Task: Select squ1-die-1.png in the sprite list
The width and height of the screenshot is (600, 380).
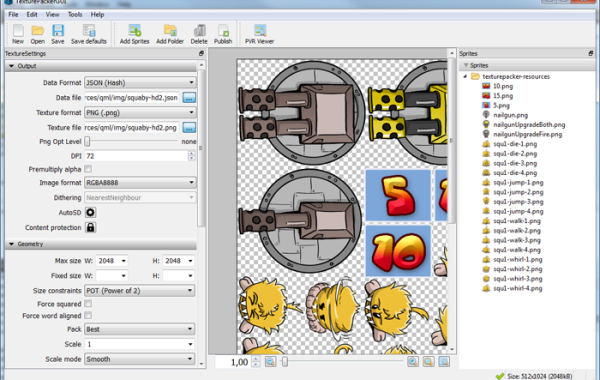Action: tap(515, 144)
